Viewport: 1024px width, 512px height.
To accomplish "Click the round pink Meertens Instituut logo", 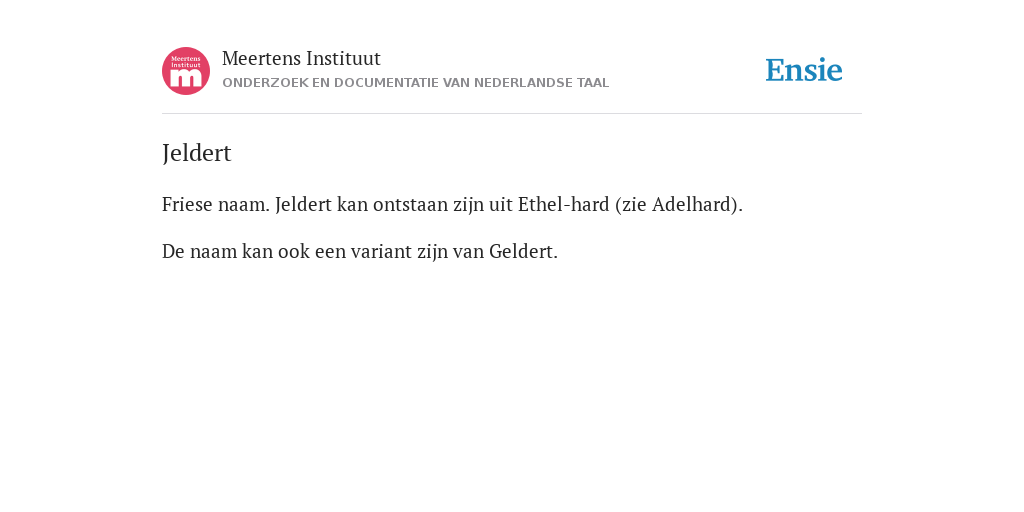I will 186,71.
